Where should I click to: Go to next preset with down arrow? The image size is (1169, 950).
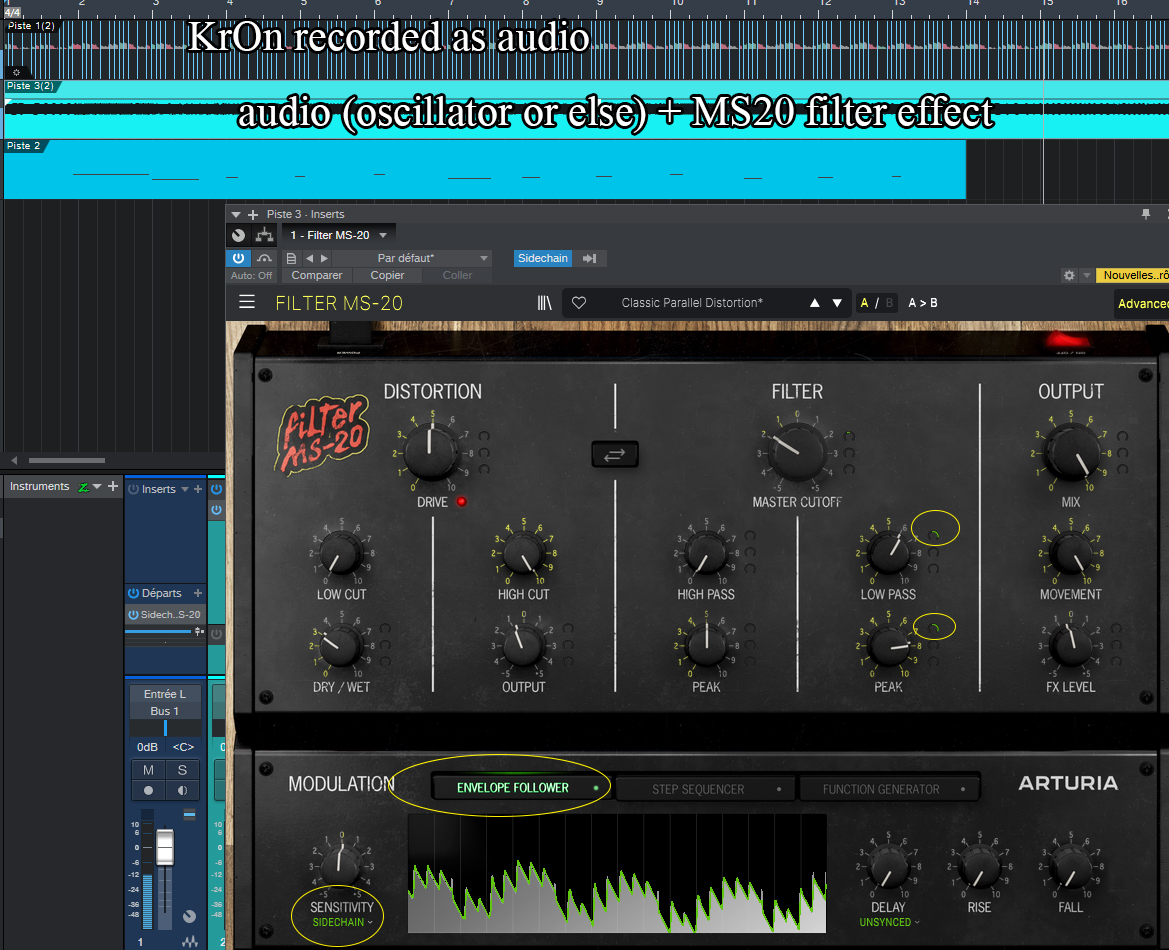click(837, 303)
